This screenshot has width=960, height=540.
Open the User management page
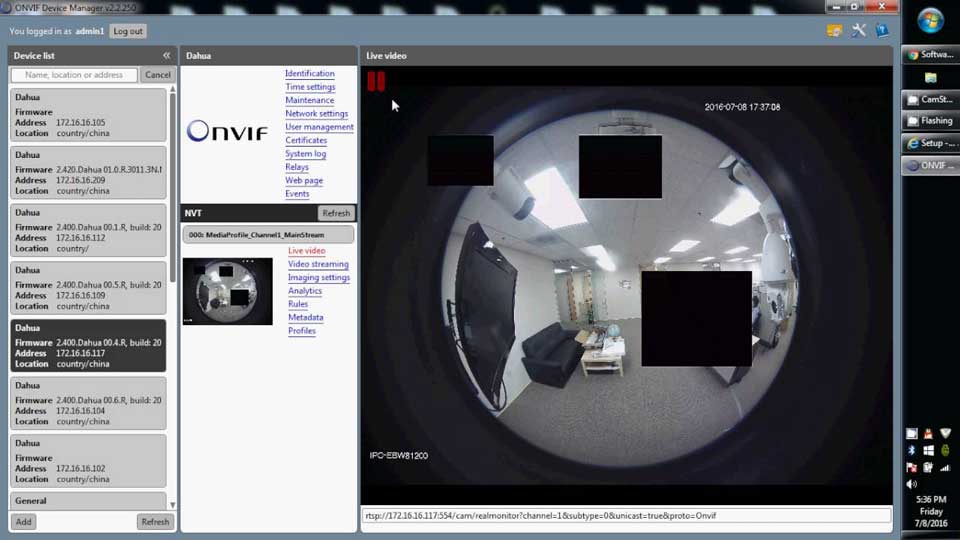(319, 127)
